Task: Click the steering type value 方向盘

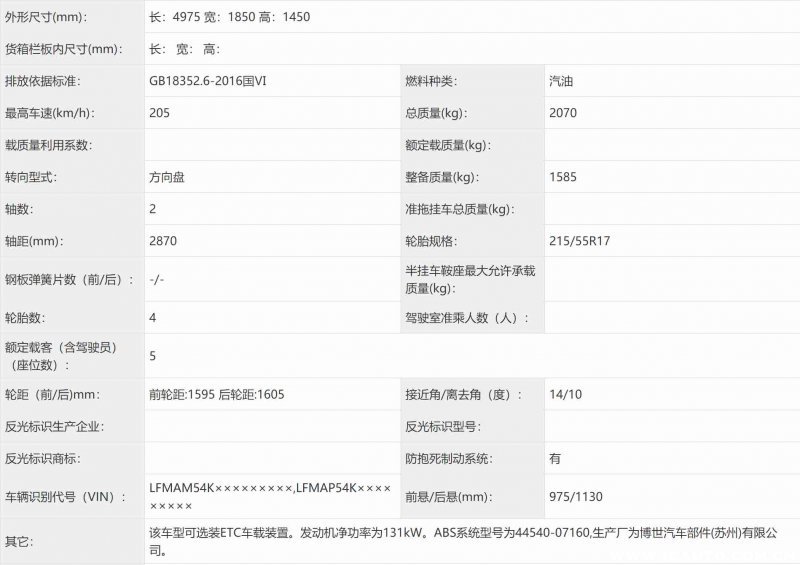Action: click(166, 177)
